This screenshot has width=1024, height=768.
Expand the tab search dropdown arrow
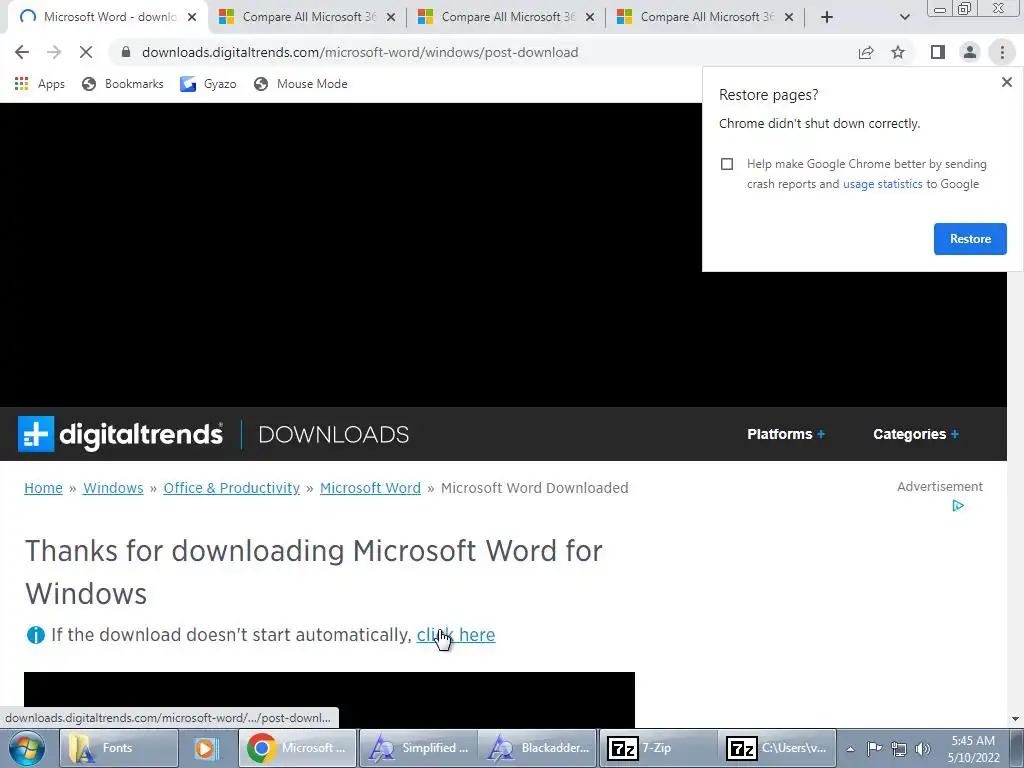click(904, 17)
